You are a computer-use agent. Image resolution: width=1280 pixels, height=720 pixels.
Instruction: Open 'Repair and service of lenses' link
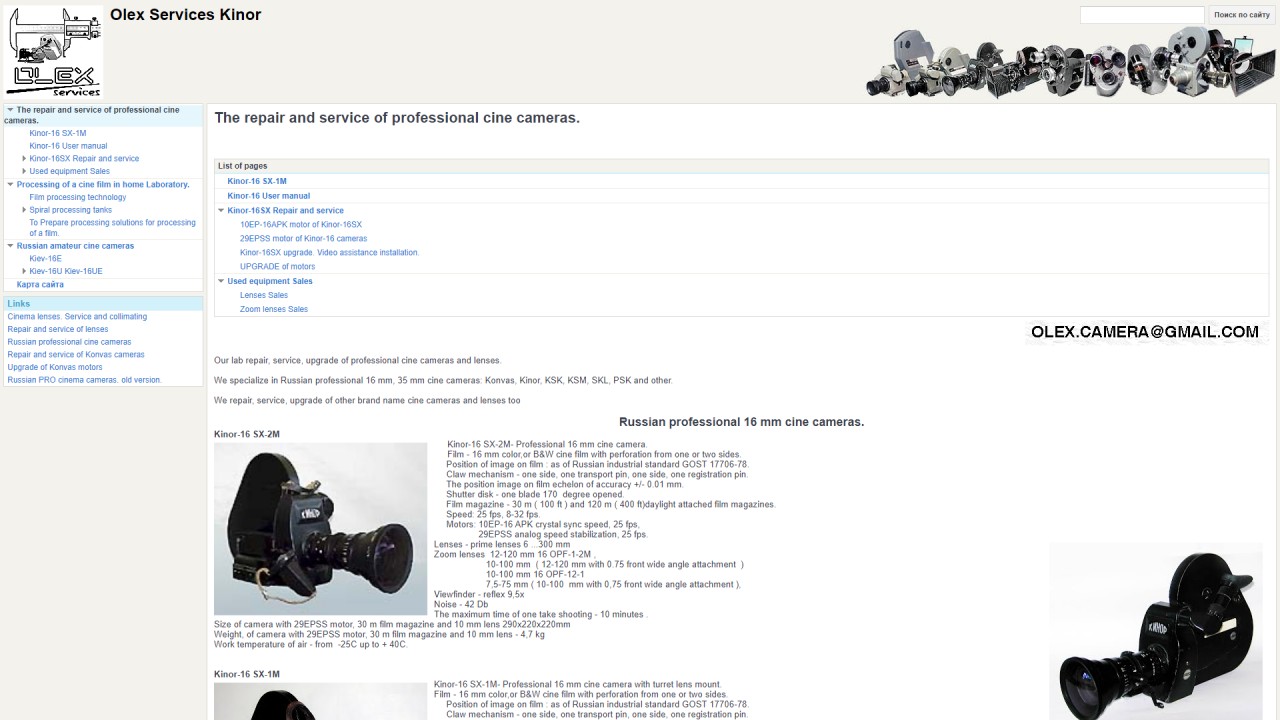pos(58,330)
